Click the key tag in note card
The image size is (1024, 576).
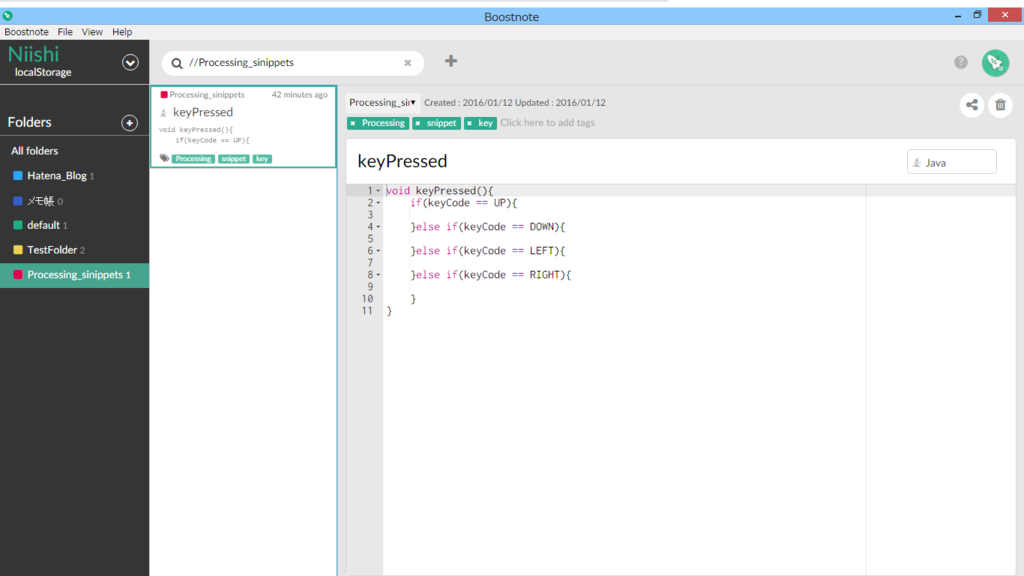point(262,159)
